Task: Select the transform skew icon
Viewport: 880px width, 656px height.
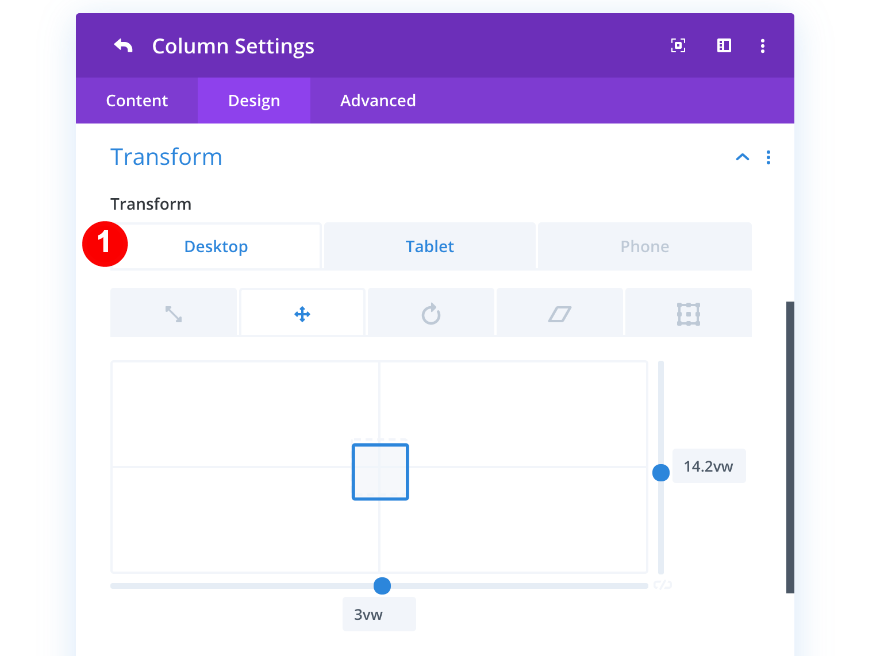Action: [x=559, y=313]
